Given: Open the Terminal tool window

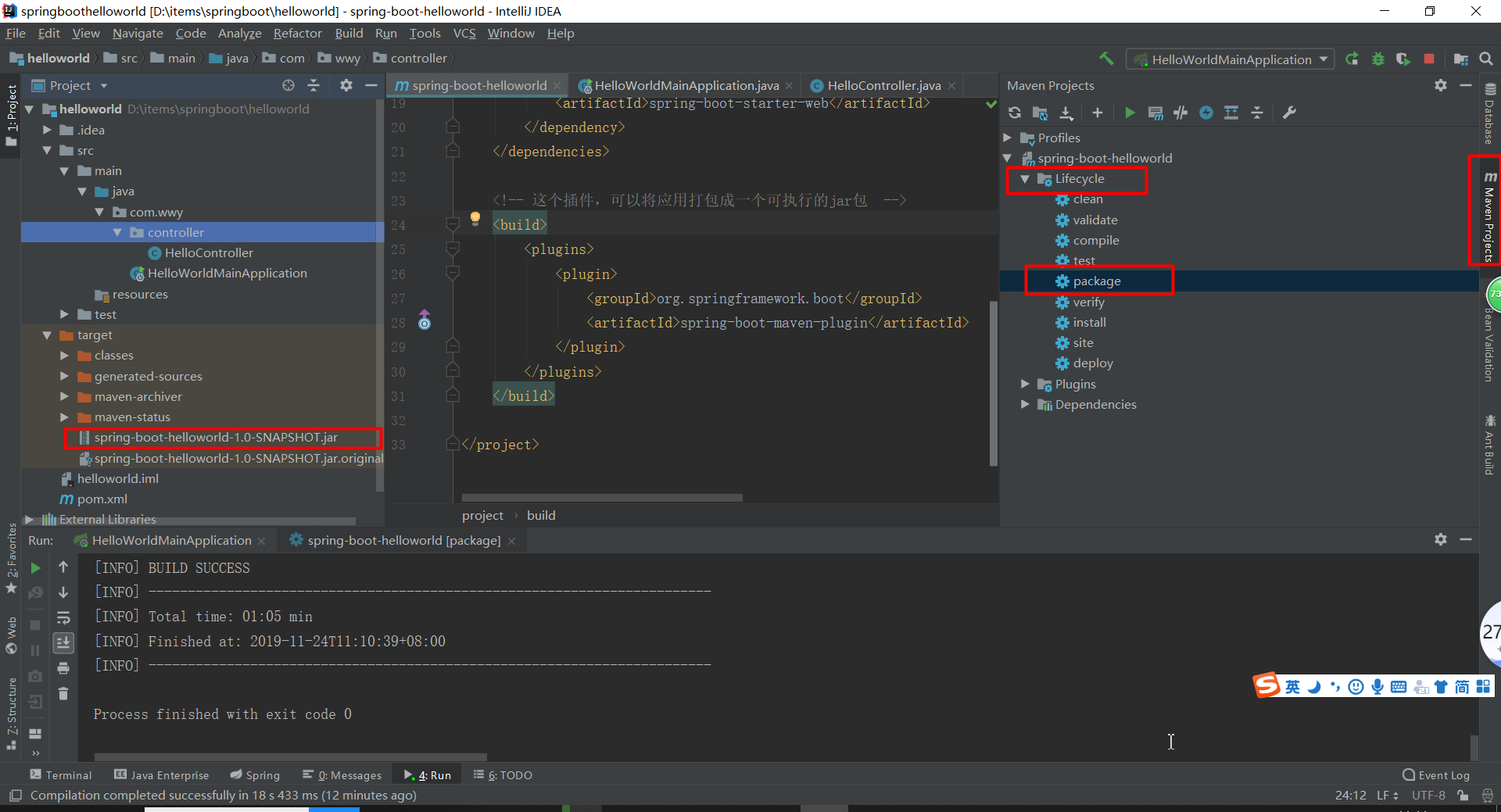Looking at the screenshot, I should (61, 774).
